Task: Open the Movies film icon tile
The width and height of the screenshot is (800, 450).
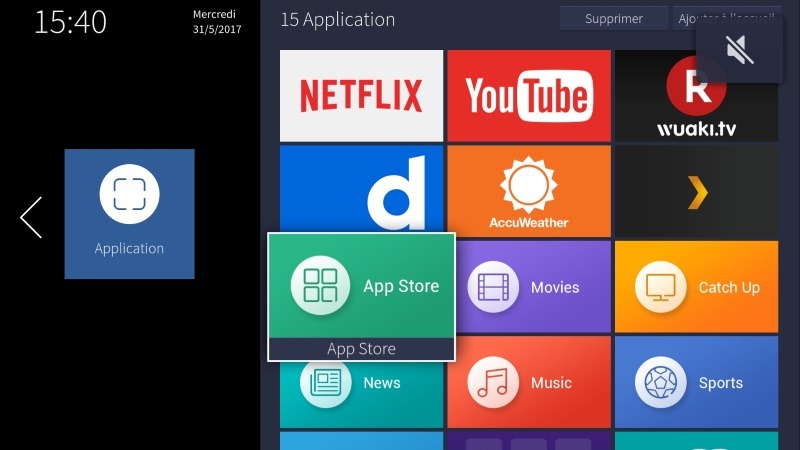Action: (528, 287)
